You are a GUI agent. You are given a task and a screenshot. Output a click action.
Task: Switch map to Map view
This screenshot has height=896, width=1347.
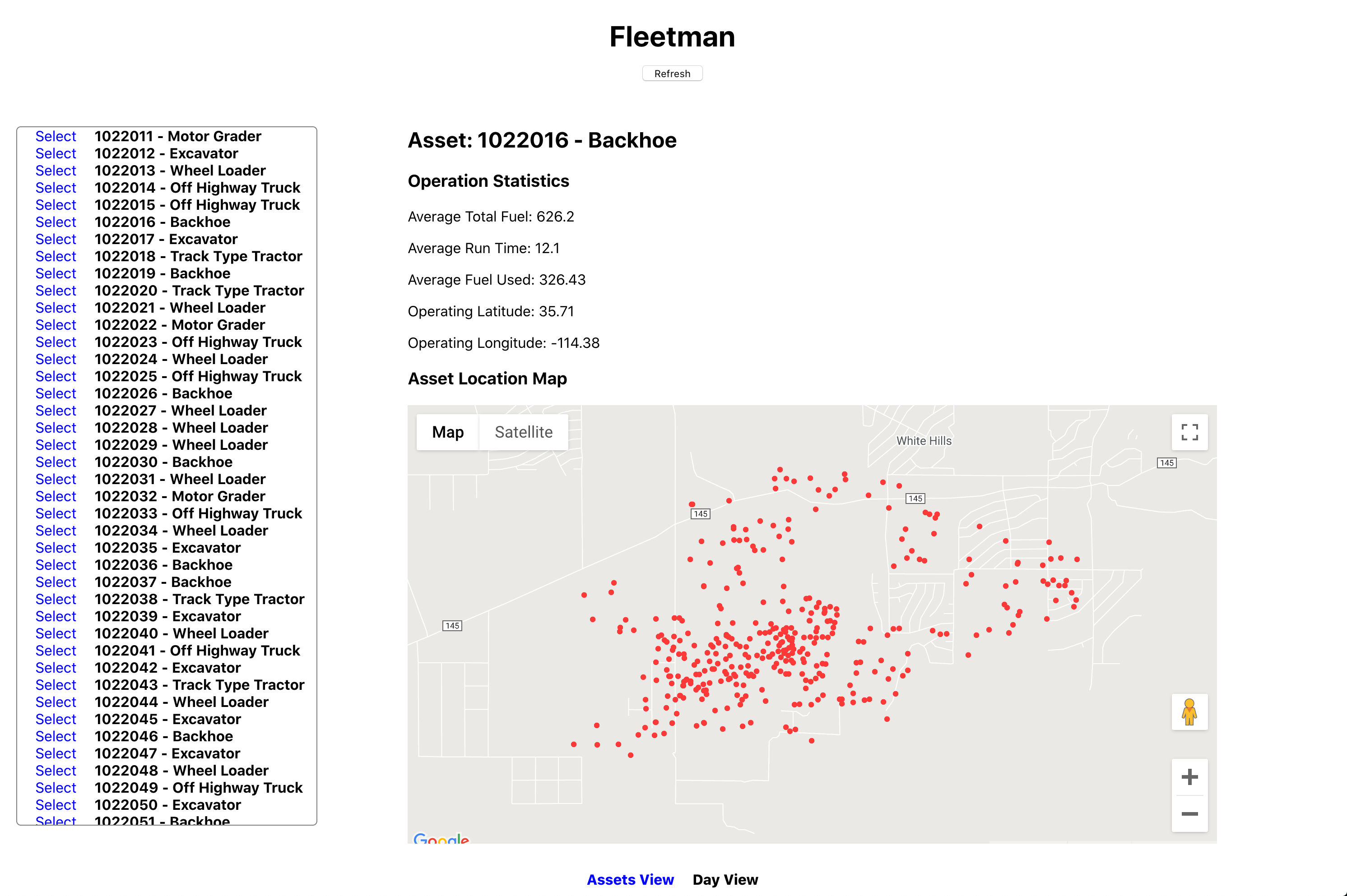(x=448, y=432)
